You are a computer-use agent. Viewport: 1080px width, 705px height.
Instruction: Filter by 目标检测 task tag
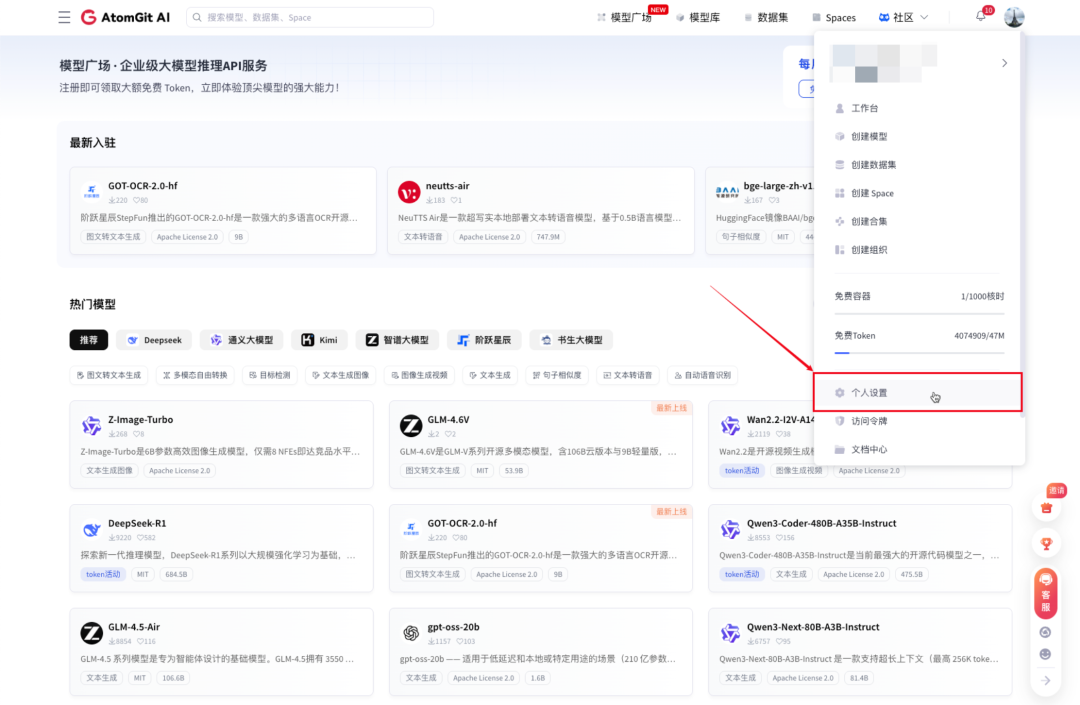click(x=269, y=375)
